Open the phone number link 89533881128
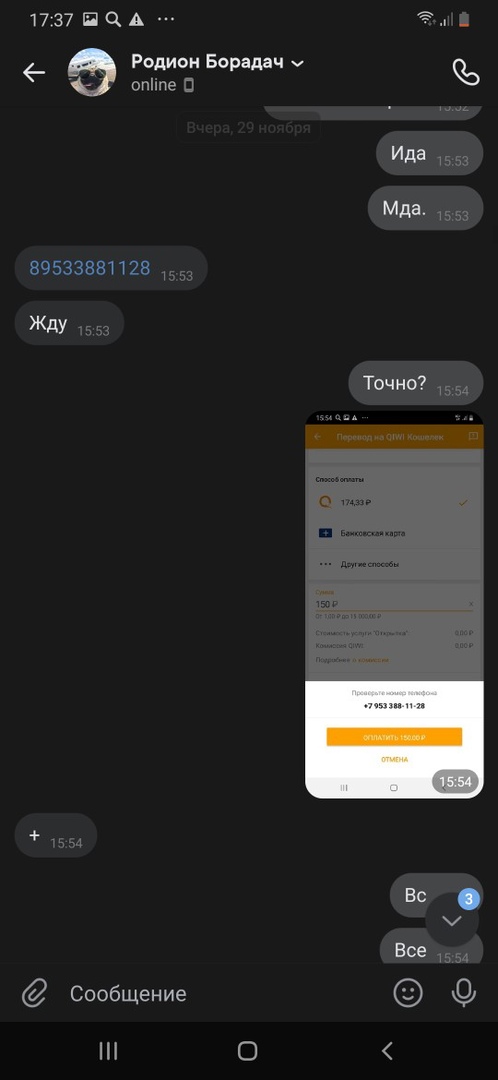 [x=90, y=268]
